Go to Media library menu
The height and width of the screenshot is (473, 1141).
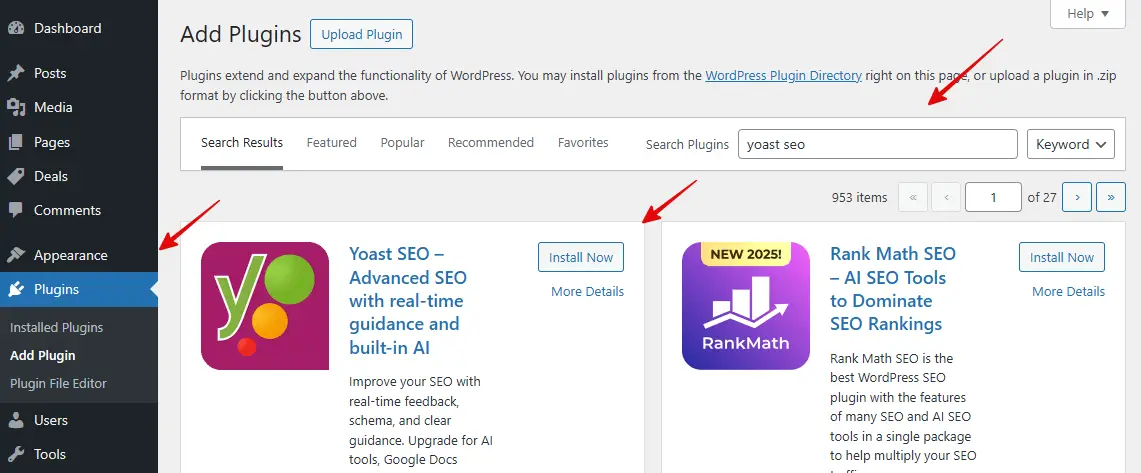coord(53,108)
